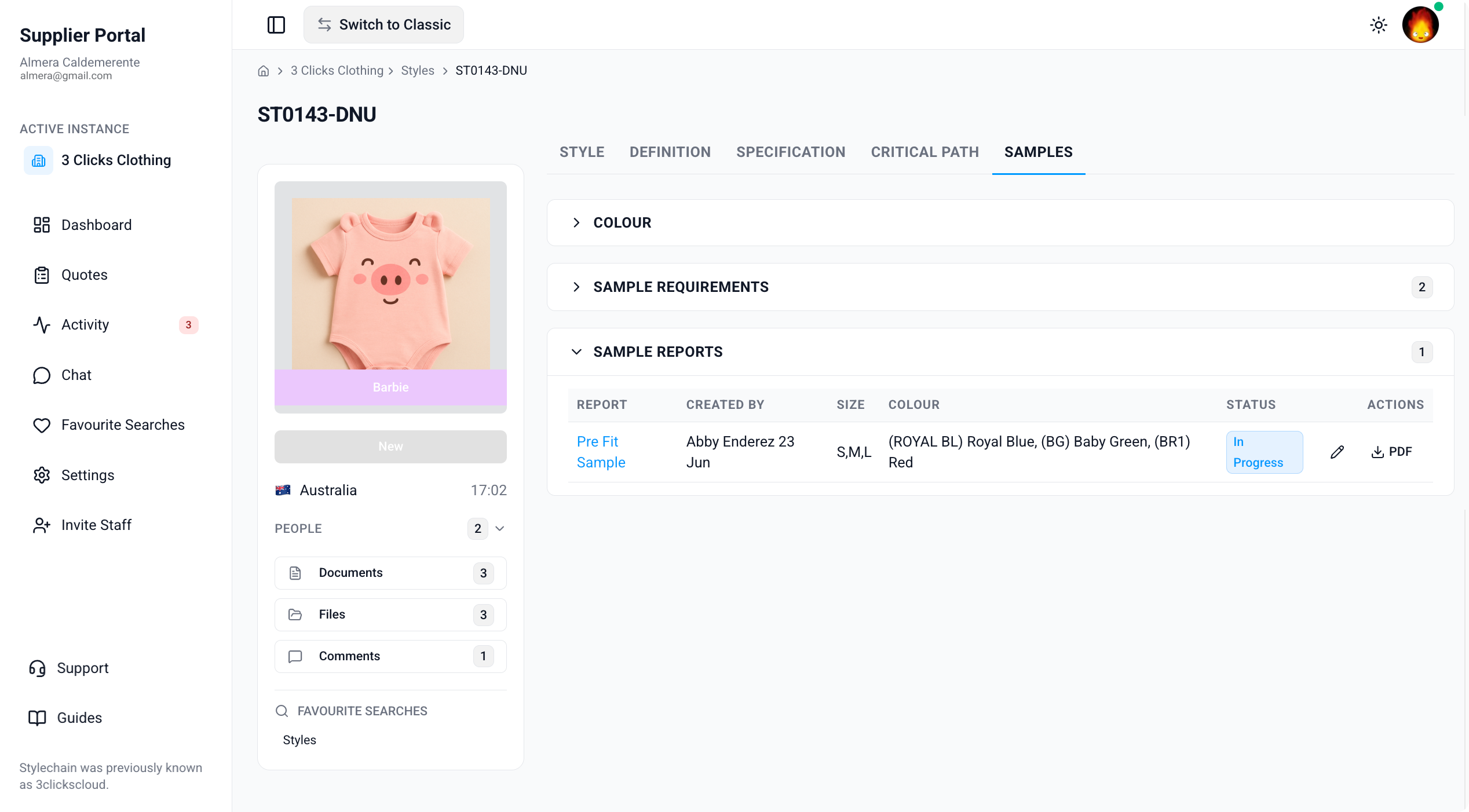Toggle the sidebar panel icon
This screenshot has width=1469, height=812.
276,25
